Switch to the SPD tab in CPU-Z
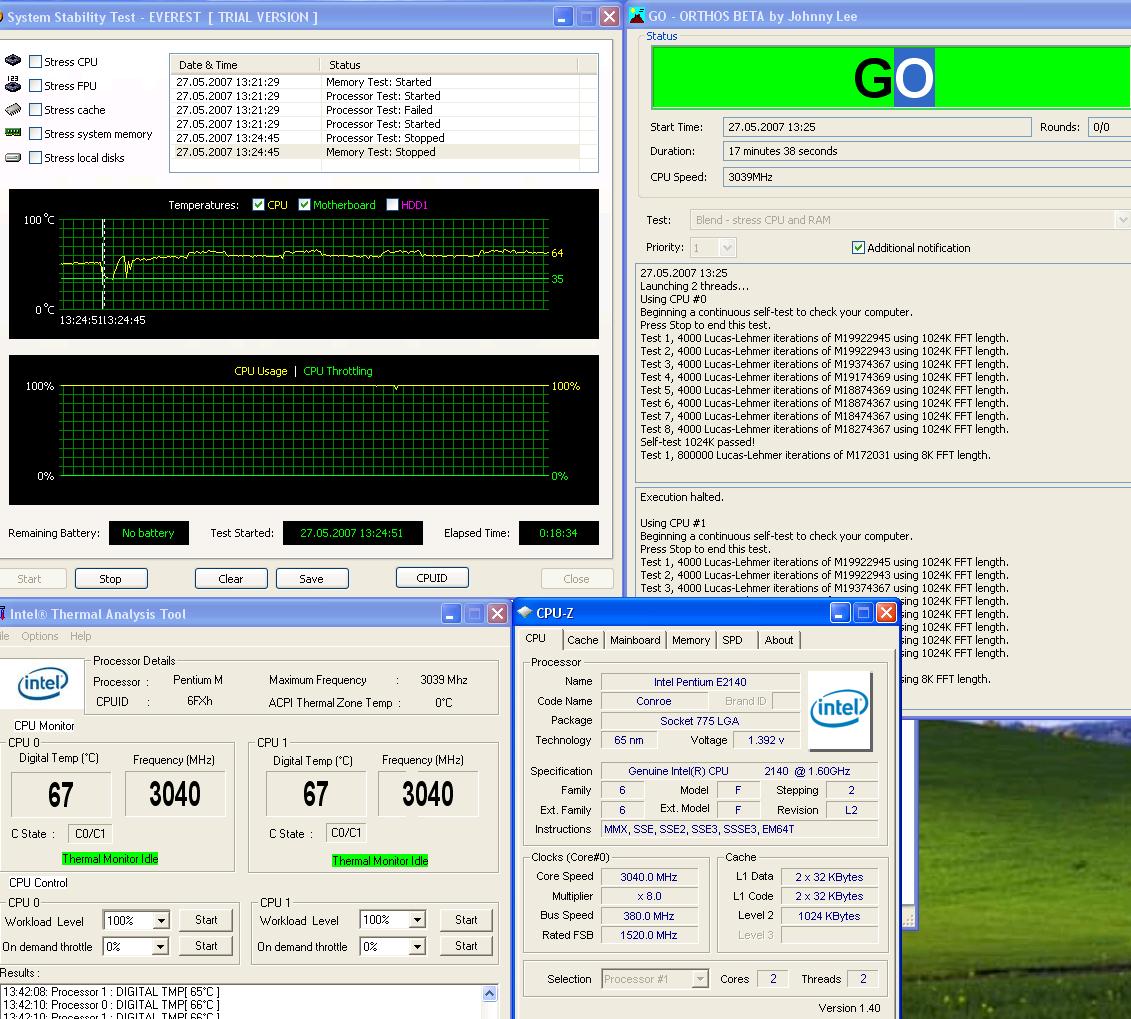 point(732,640)
